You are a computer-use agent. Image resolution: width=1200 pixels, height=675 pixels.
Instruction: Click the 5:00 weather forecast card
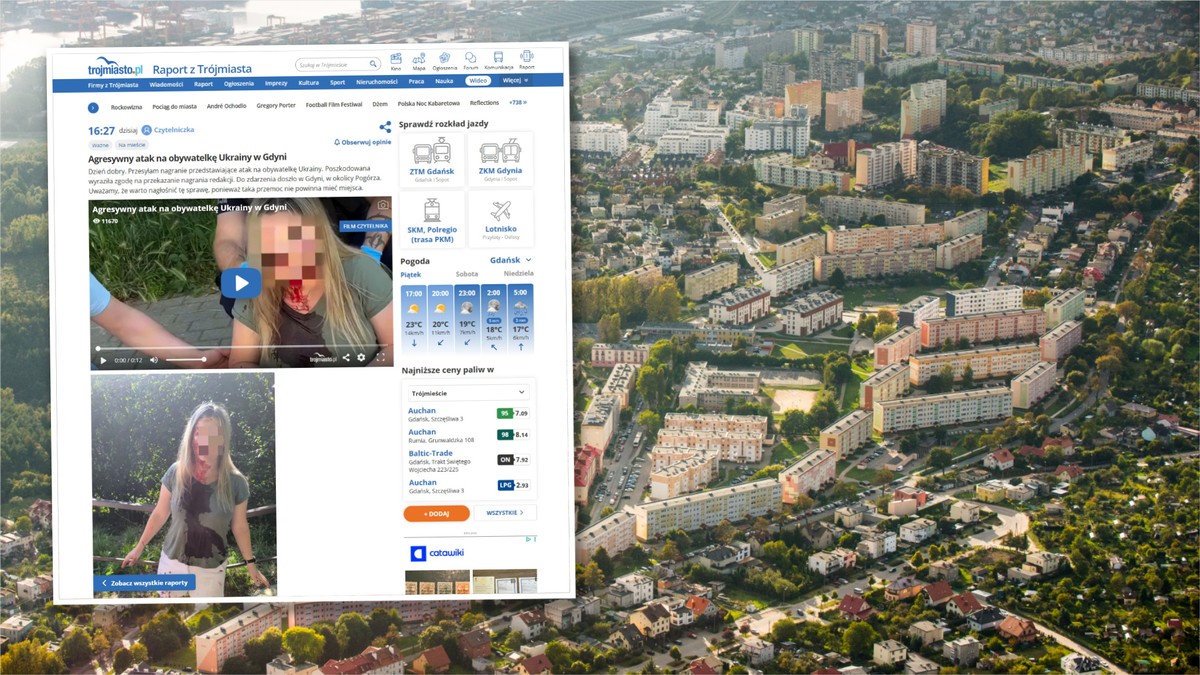tap(521, 317)
